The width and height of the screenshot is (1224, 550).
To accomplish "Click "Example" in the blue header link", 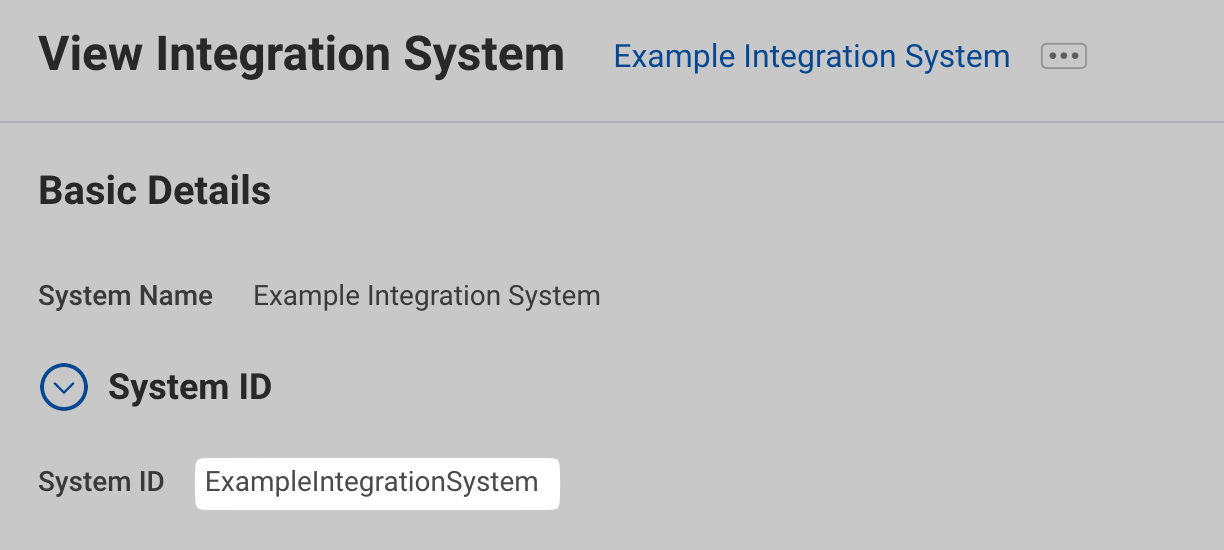I will pyautogui.click(x=674, y=56).
